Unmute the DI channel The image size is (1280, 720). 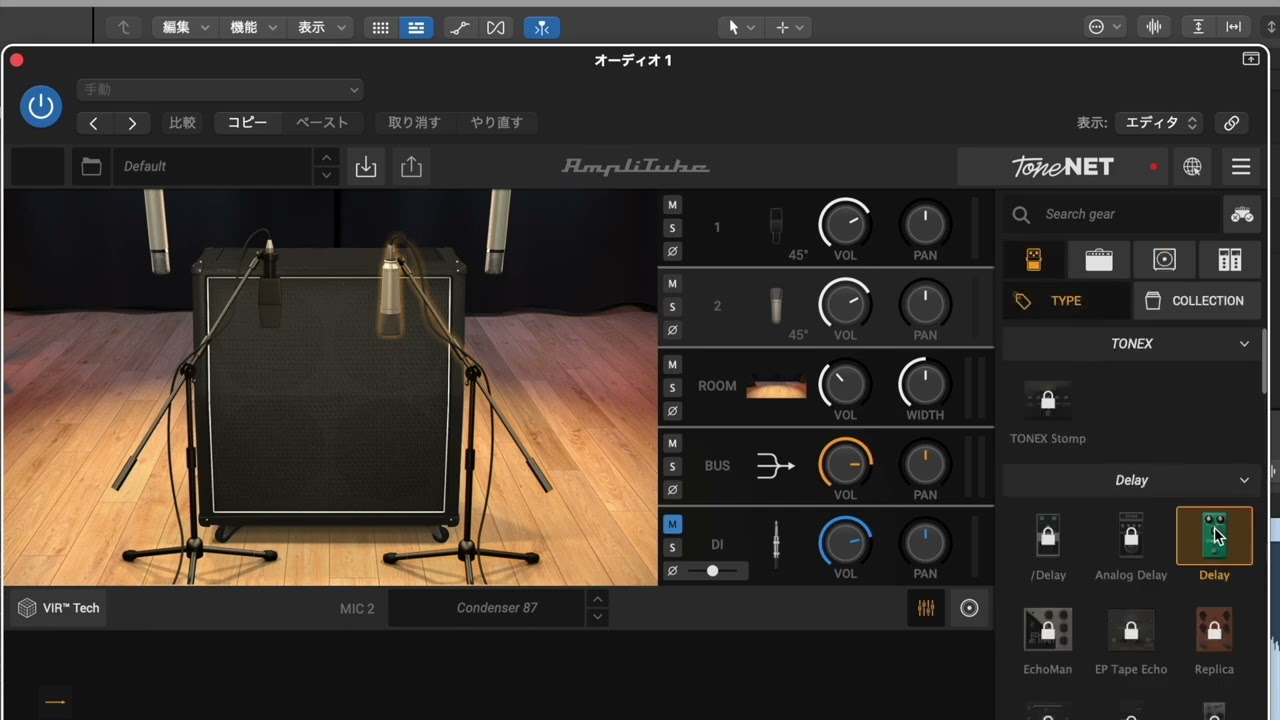[672, 524]
